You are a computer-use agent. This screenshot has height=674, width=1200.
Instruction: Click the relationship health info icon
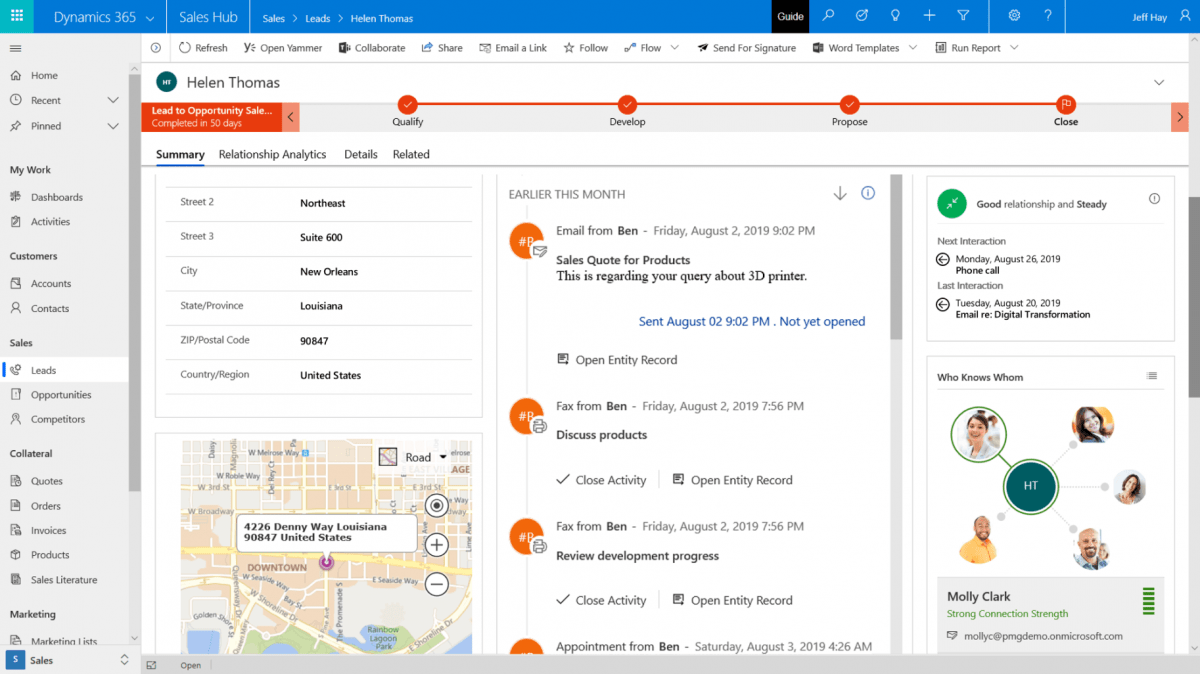[1154, 199]
